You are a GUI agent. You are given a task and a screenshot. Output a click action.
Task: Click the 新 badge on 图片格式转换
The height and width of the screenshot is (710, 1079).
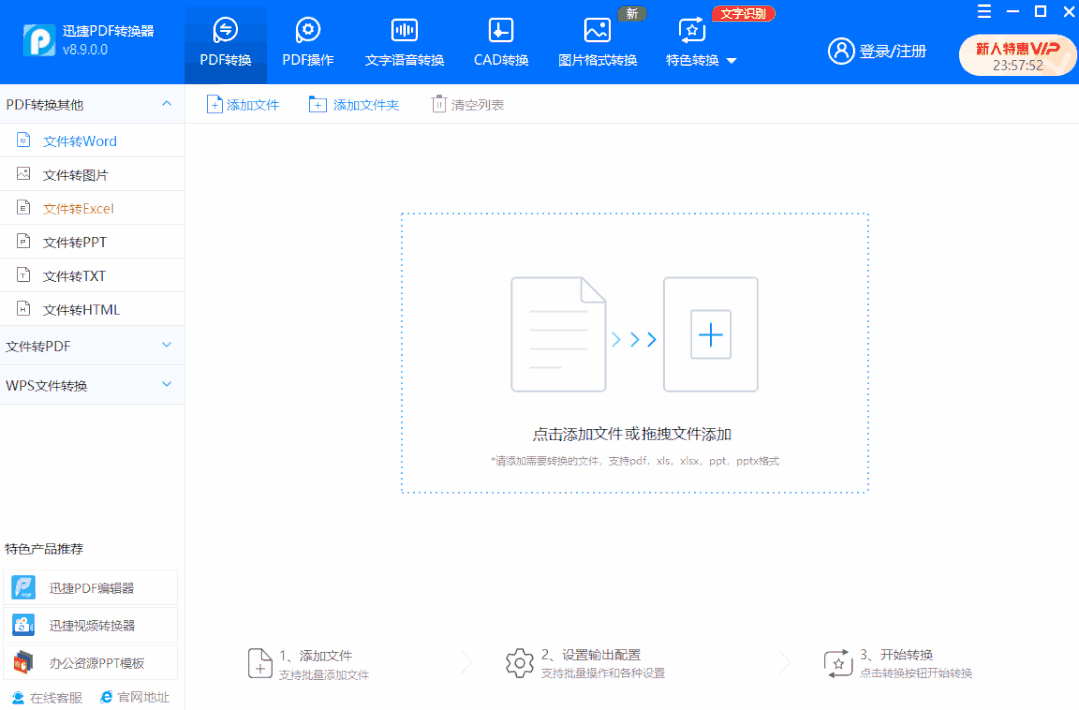632,14
